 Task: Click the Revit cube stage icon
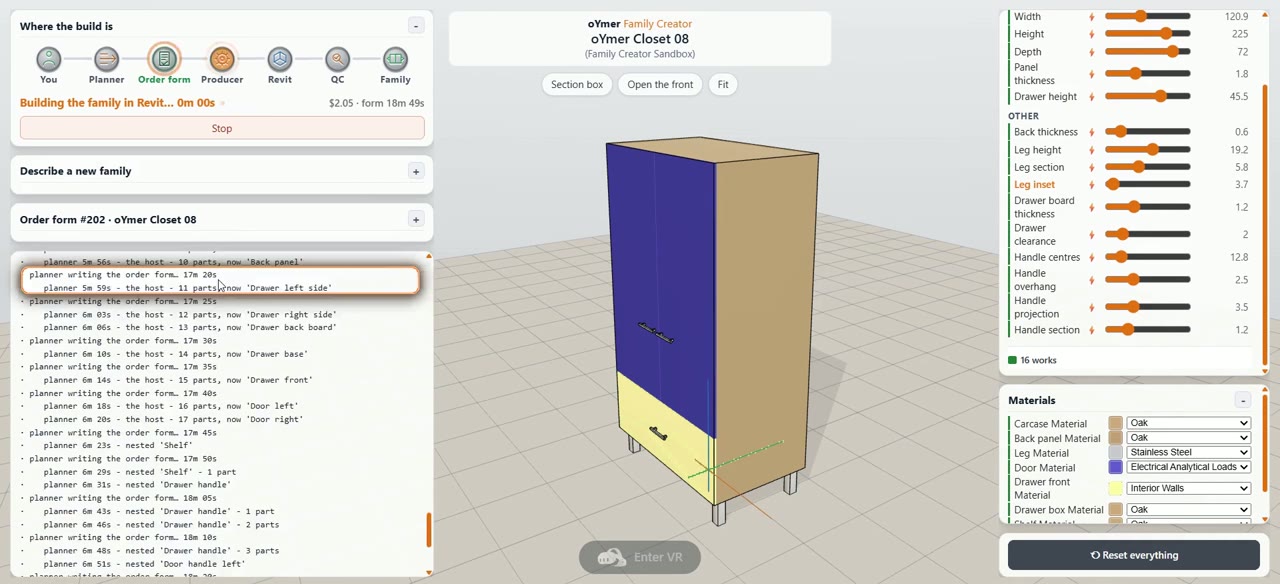pyautogui.click(x=280, y=59)
